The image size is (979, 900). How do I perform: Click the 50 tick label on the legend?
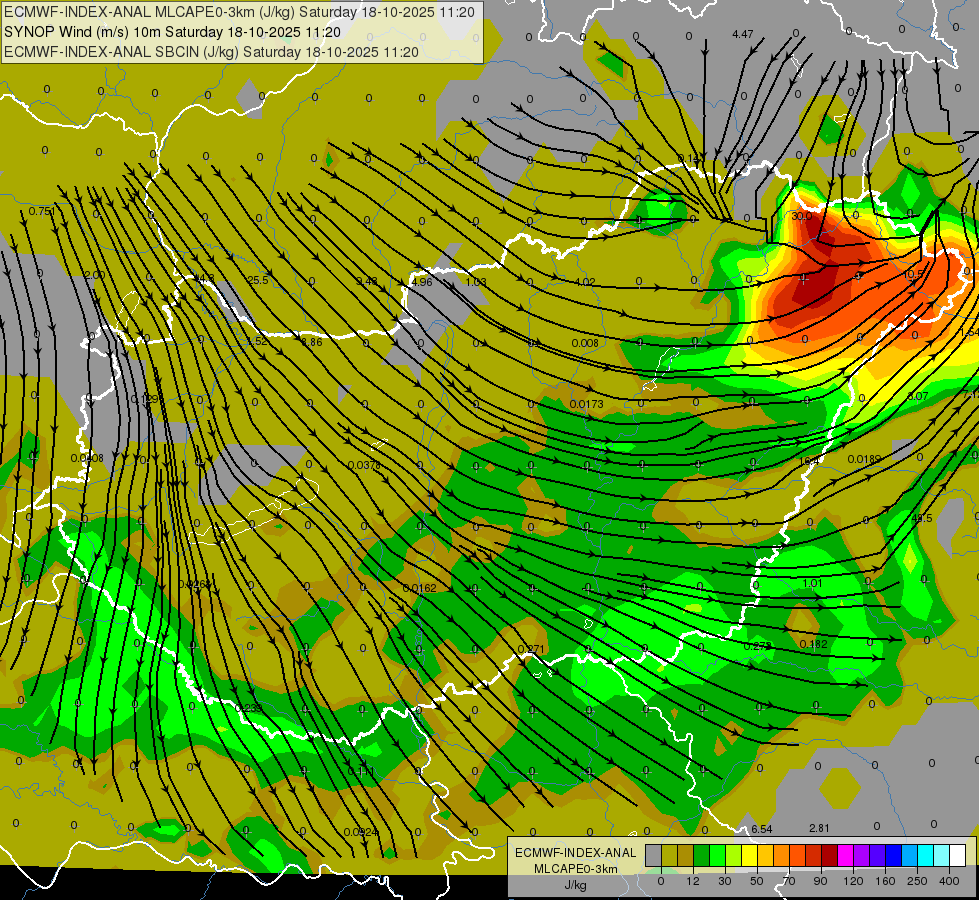click(x=757, y=881)
